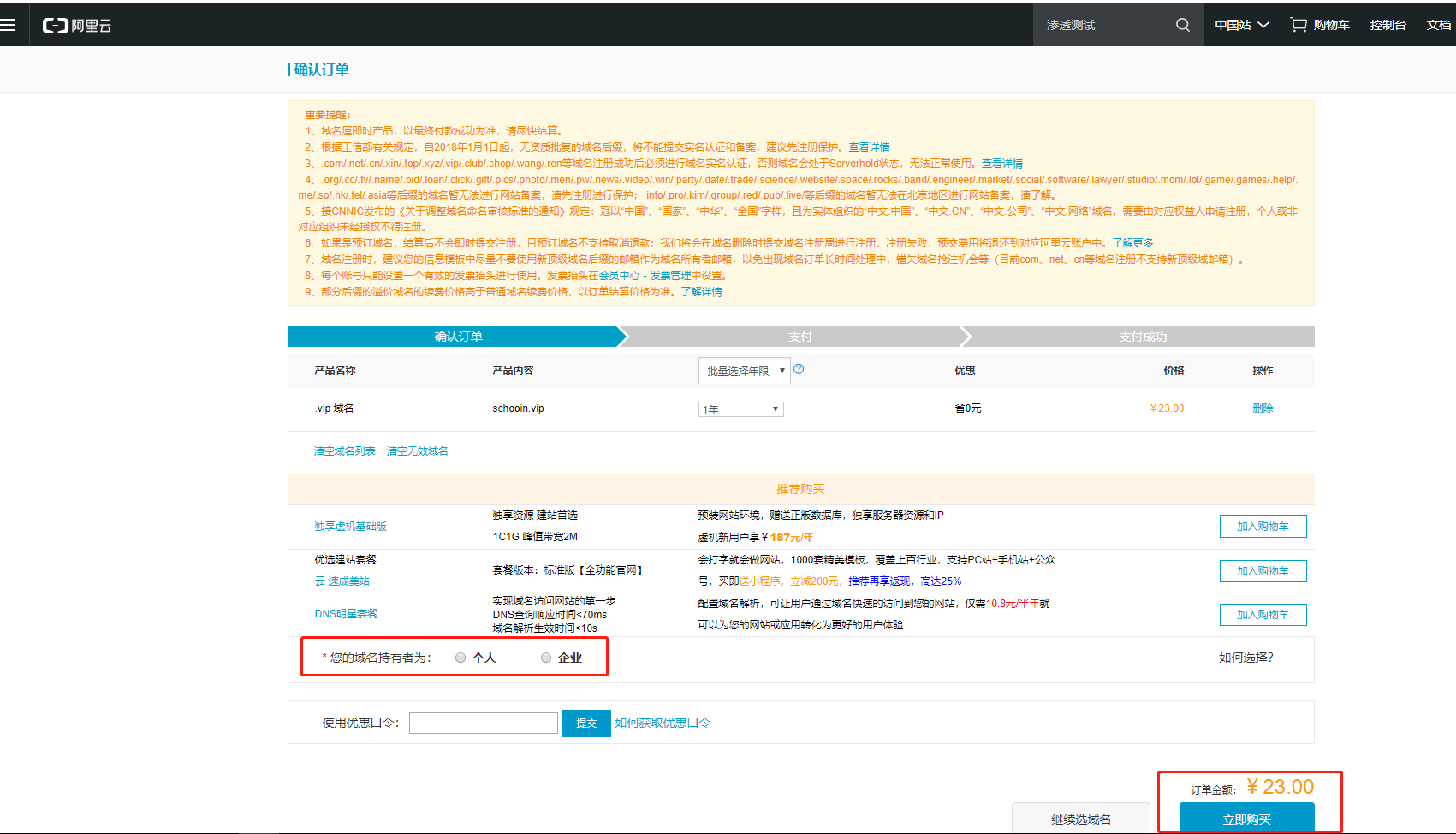Select 企业 as domain holder
This screenshot has height=834, width=1456.
coord(546,658)
